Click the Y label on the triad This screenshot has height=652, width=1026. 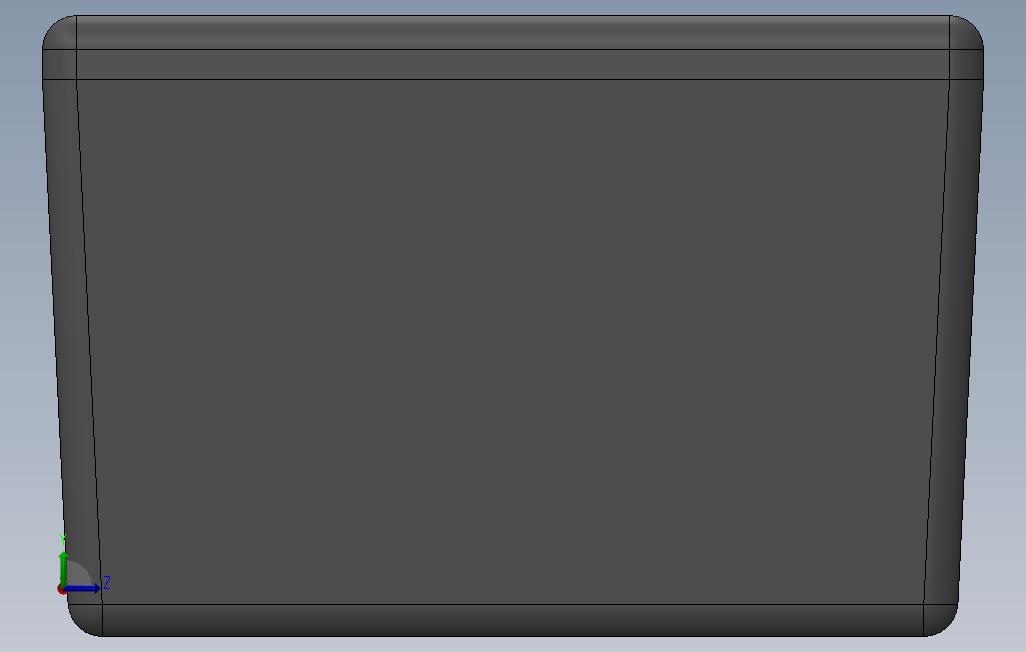click(63, 539)
